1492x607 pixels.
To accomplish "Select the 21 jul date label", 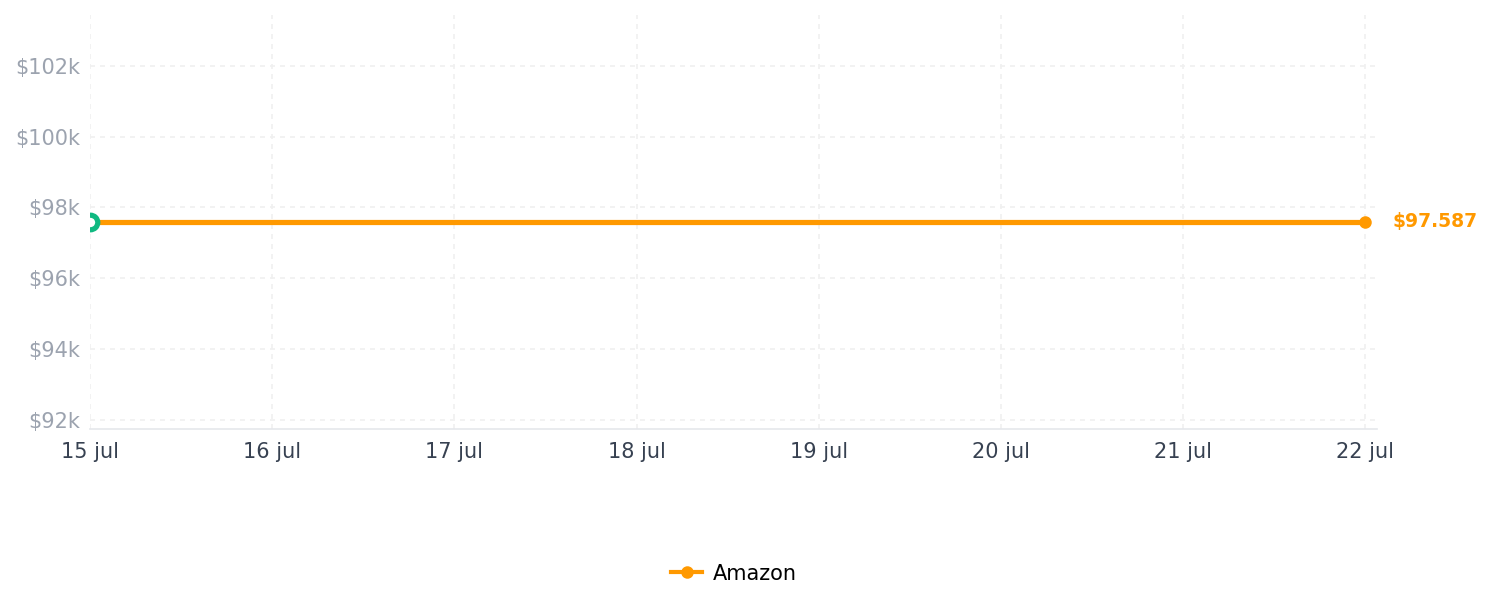I will pyautogui.click(x=1183, y=451).
